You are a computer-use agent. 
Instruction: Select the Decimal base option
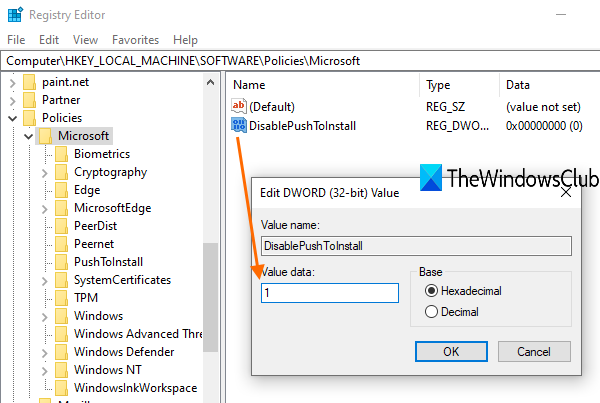(x=431, y=312)
